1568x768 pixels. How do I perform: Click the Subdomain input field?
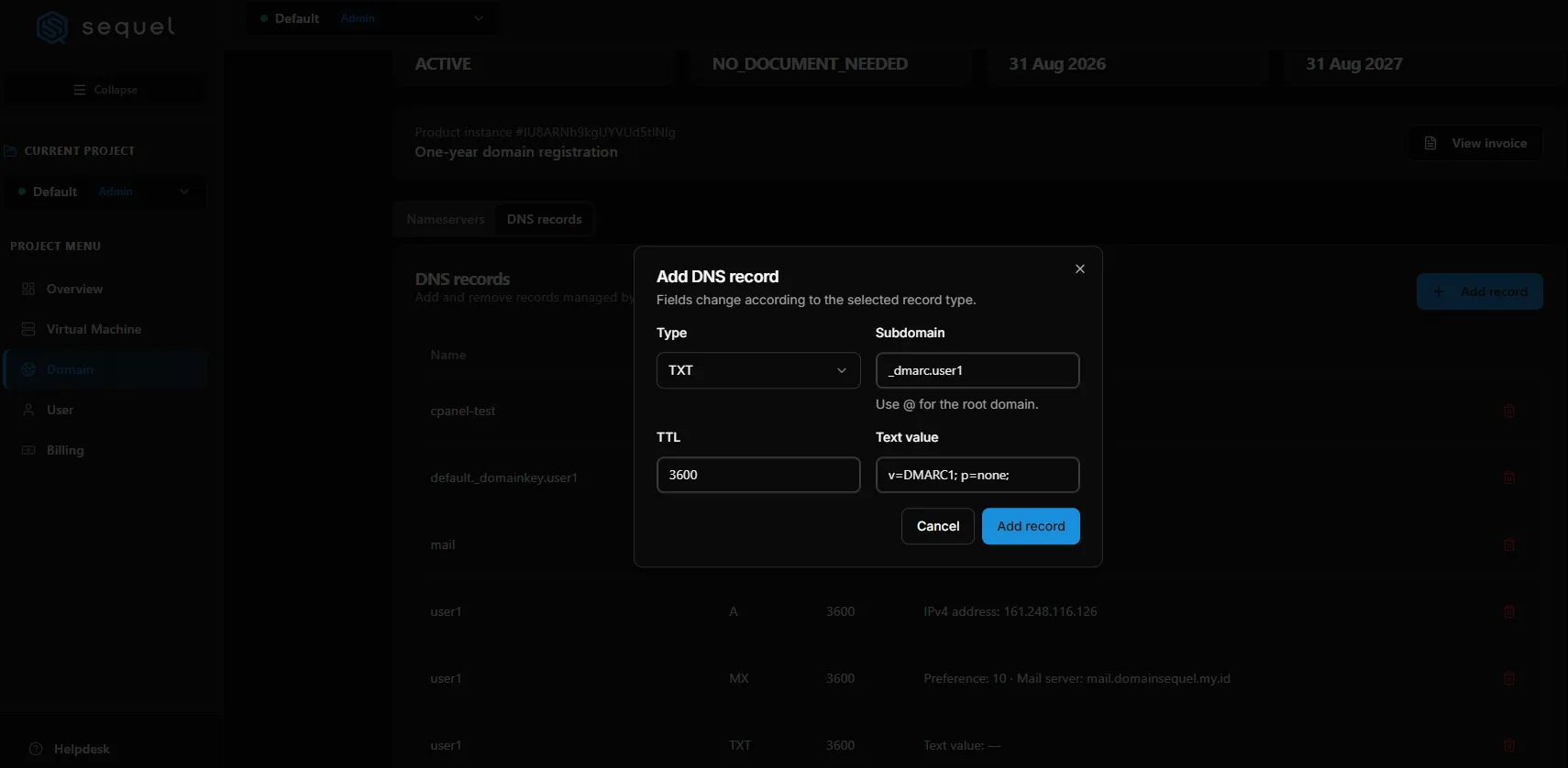(977, 370)
